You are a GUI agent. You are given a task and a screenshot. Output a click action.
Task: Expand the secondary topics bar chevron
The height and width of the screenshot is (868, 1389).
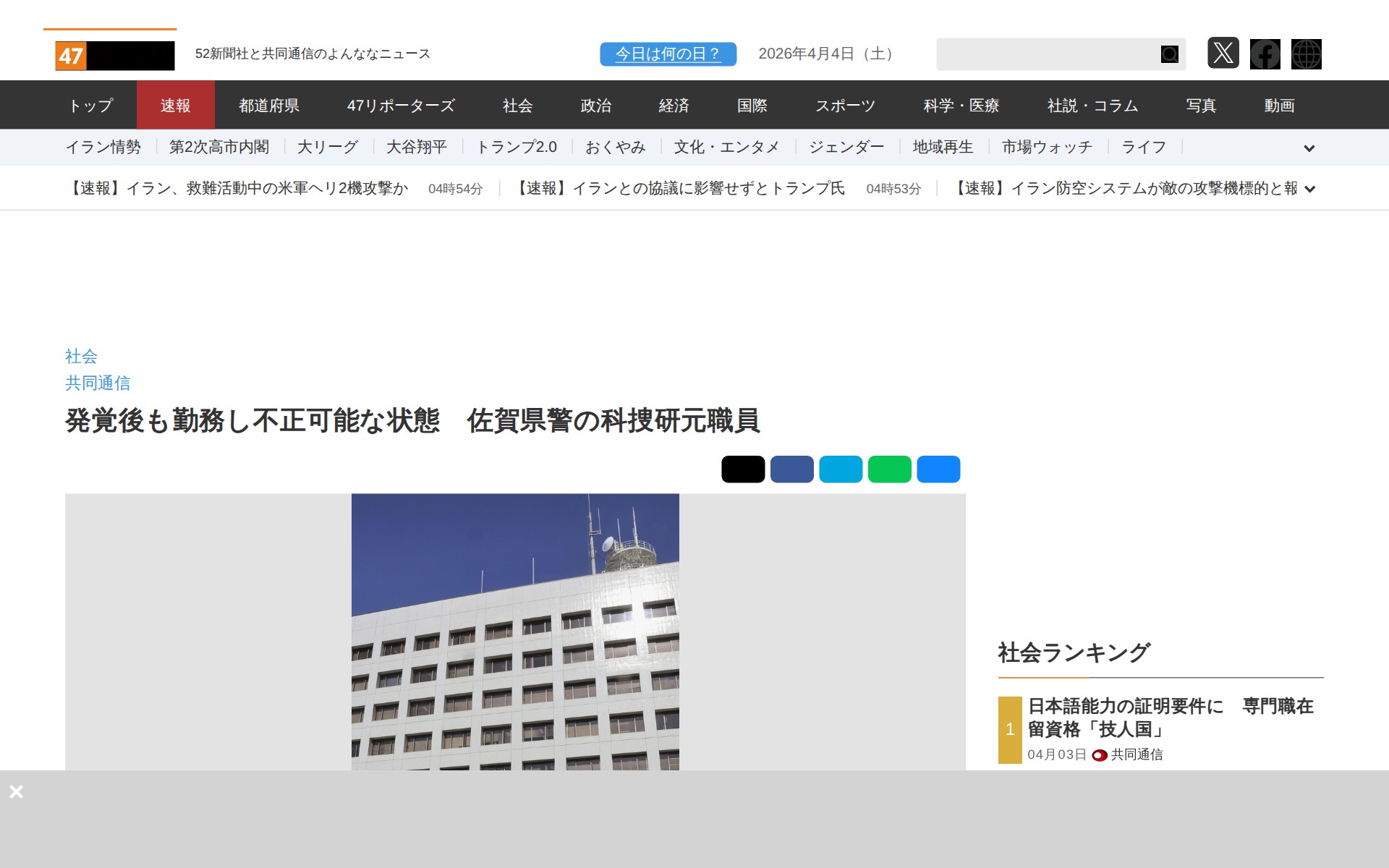tap(1309, 148)
